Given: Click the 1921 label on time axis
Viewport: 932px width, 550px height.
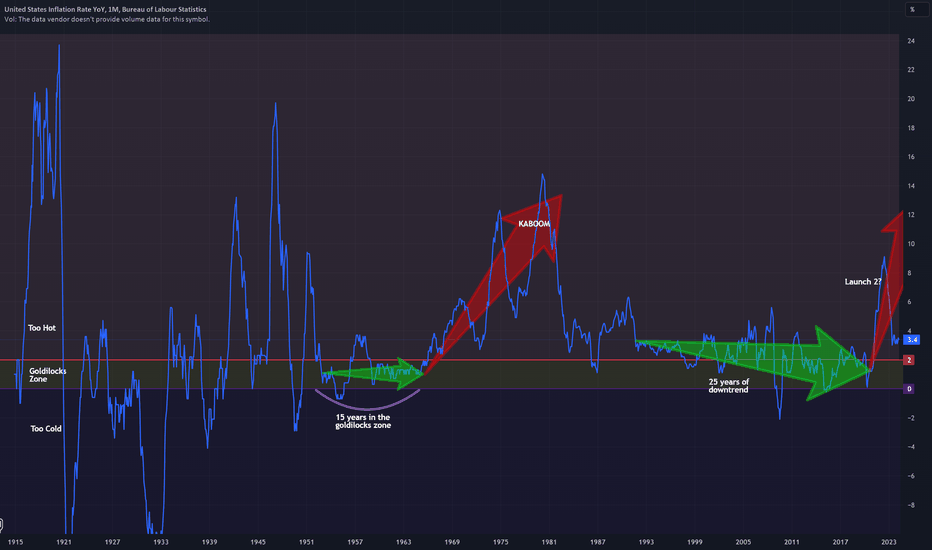Looking at the screenshot, I should tap(64, 542).
